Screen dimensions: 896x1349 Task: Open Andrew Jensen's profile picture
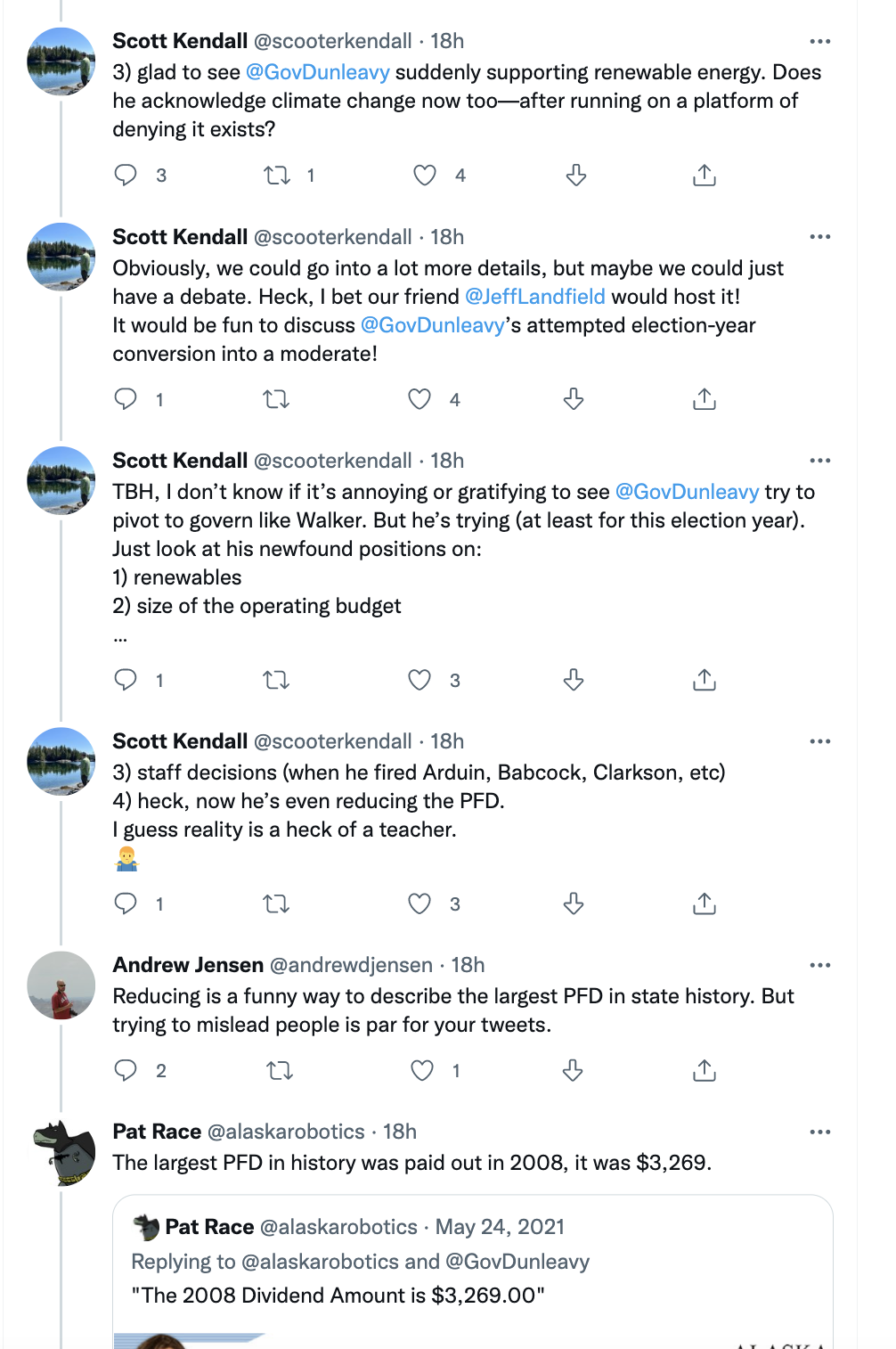coord(61,985)
